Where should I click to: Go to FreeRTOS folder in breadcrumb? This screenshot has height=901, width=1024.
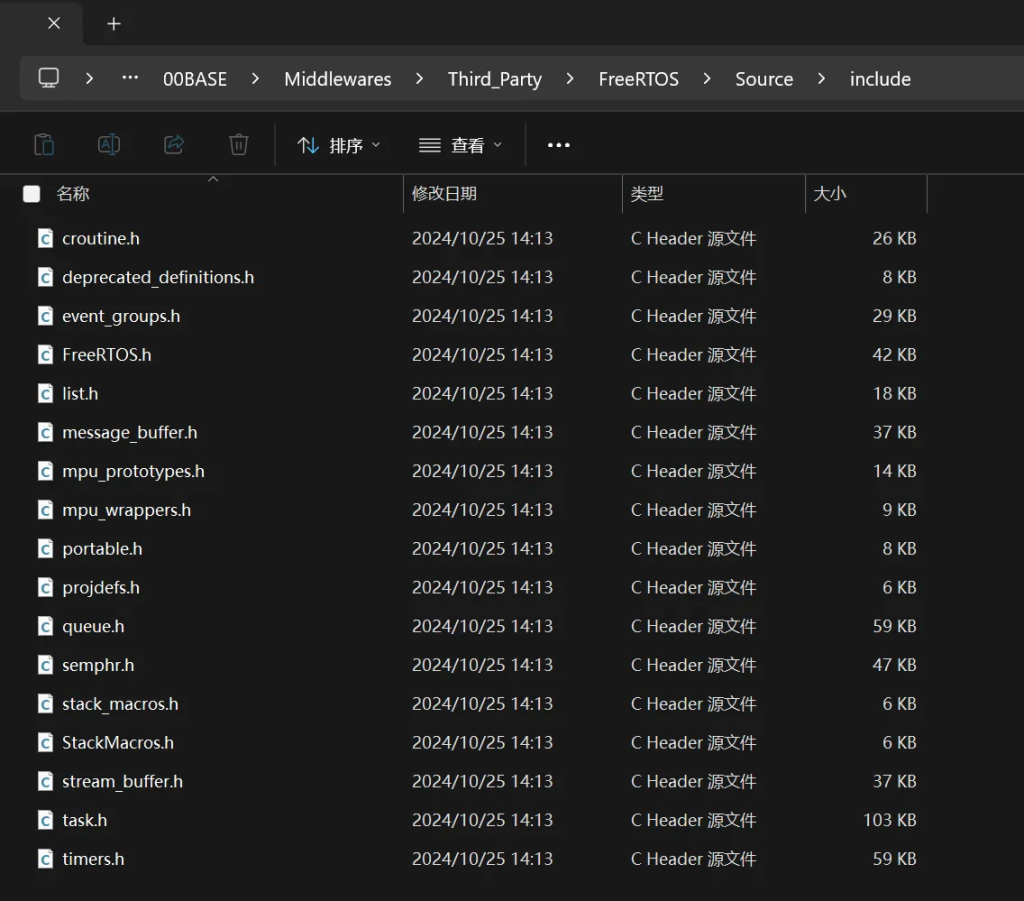click(x=638, y=79)
